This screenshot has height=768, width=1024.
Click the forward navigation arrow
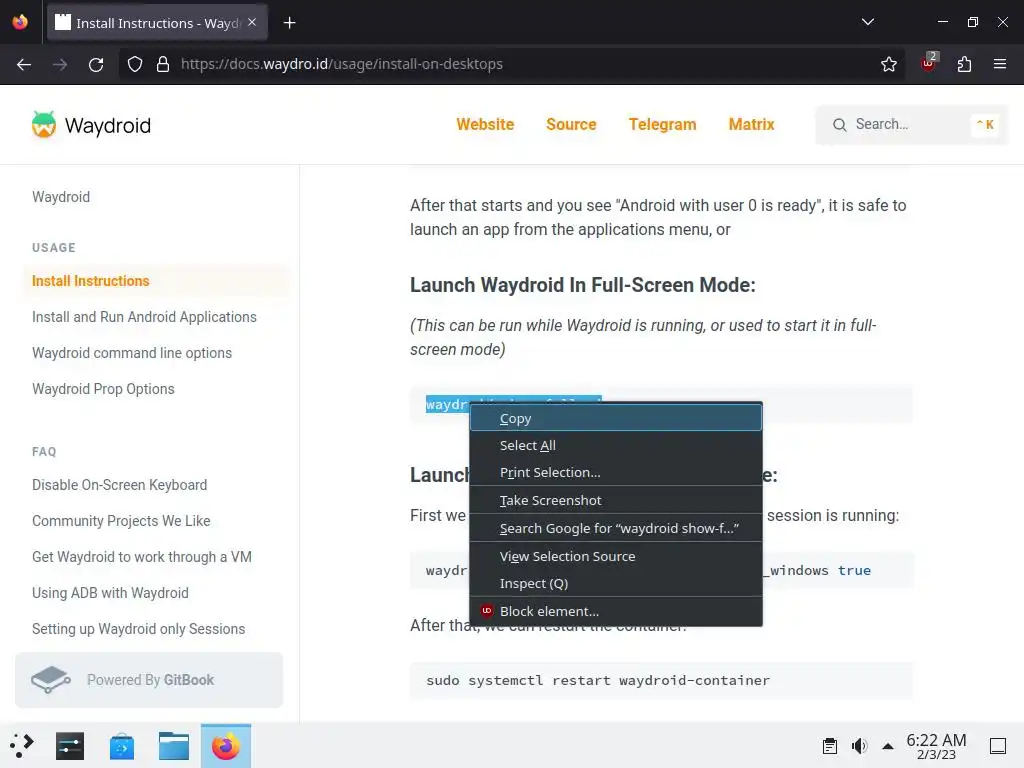(x=60, y=64)
